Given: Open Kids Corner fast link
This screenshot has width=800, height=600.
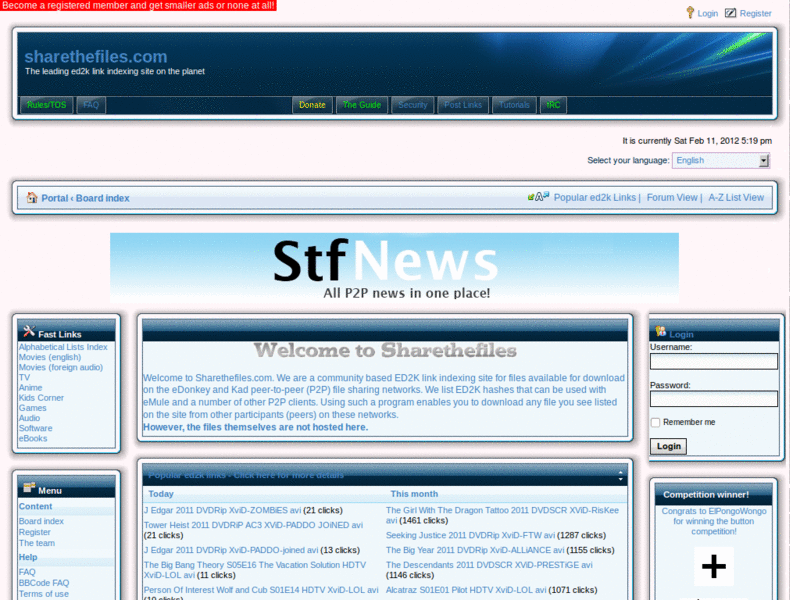Looking at the screenshot, I should (x=41, y=398).
